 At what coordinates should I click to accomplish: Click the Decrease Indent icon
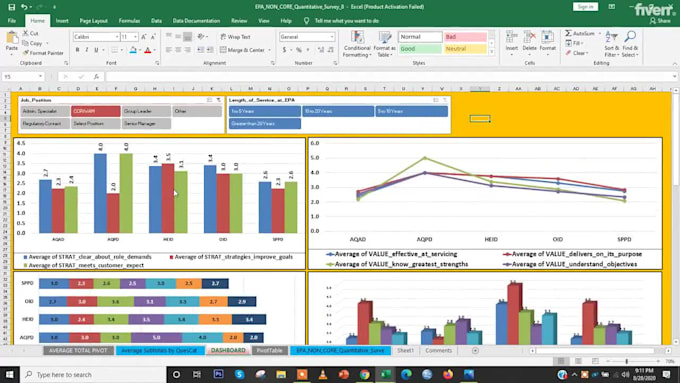click(201, 50)
